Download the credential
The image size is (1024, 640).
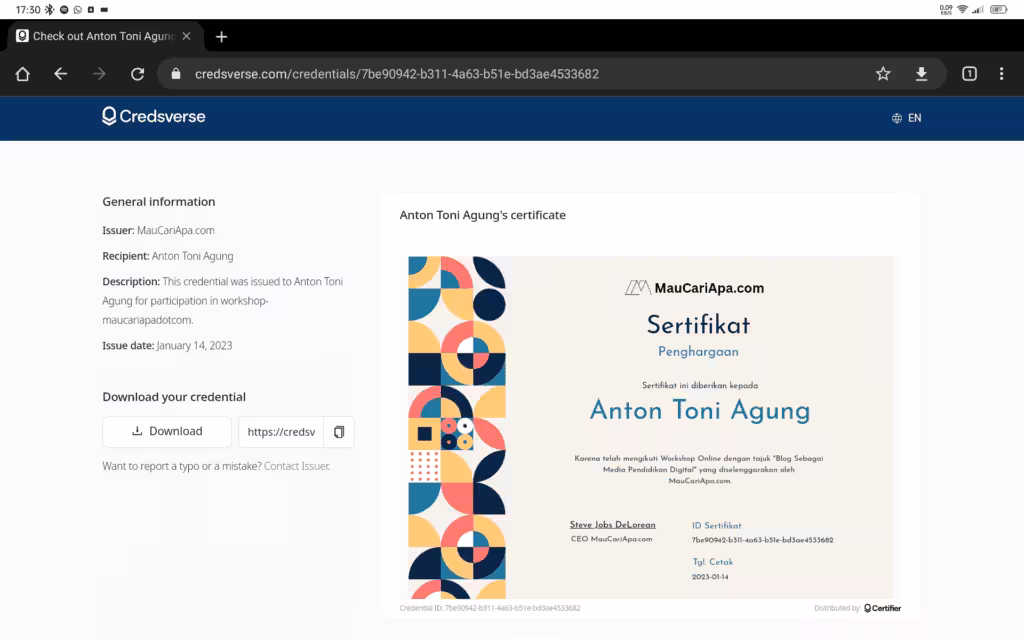pyautogui.click(x=167, y=432)
